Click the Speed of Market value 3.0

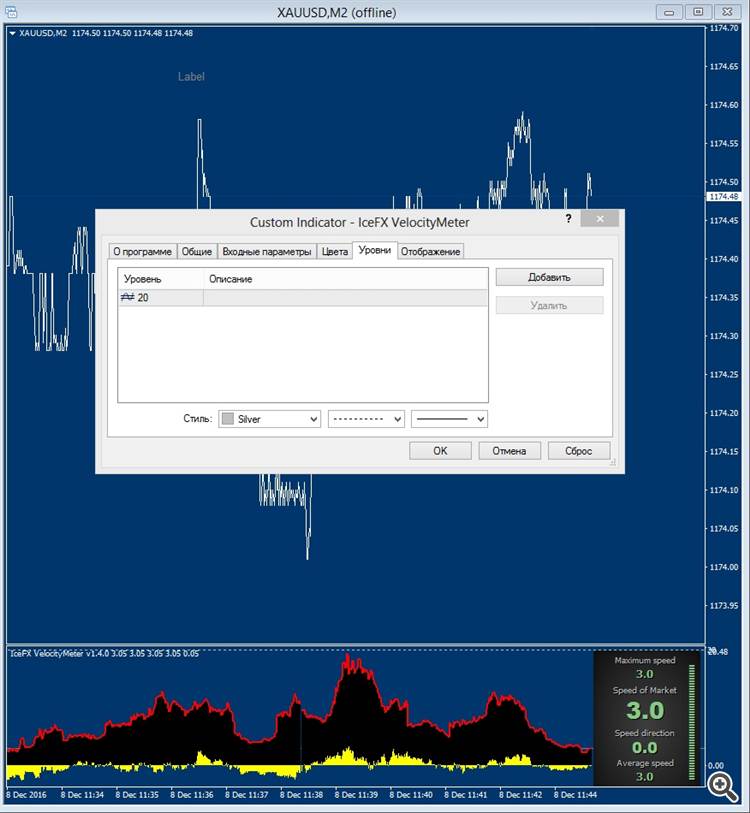point(645,710)
